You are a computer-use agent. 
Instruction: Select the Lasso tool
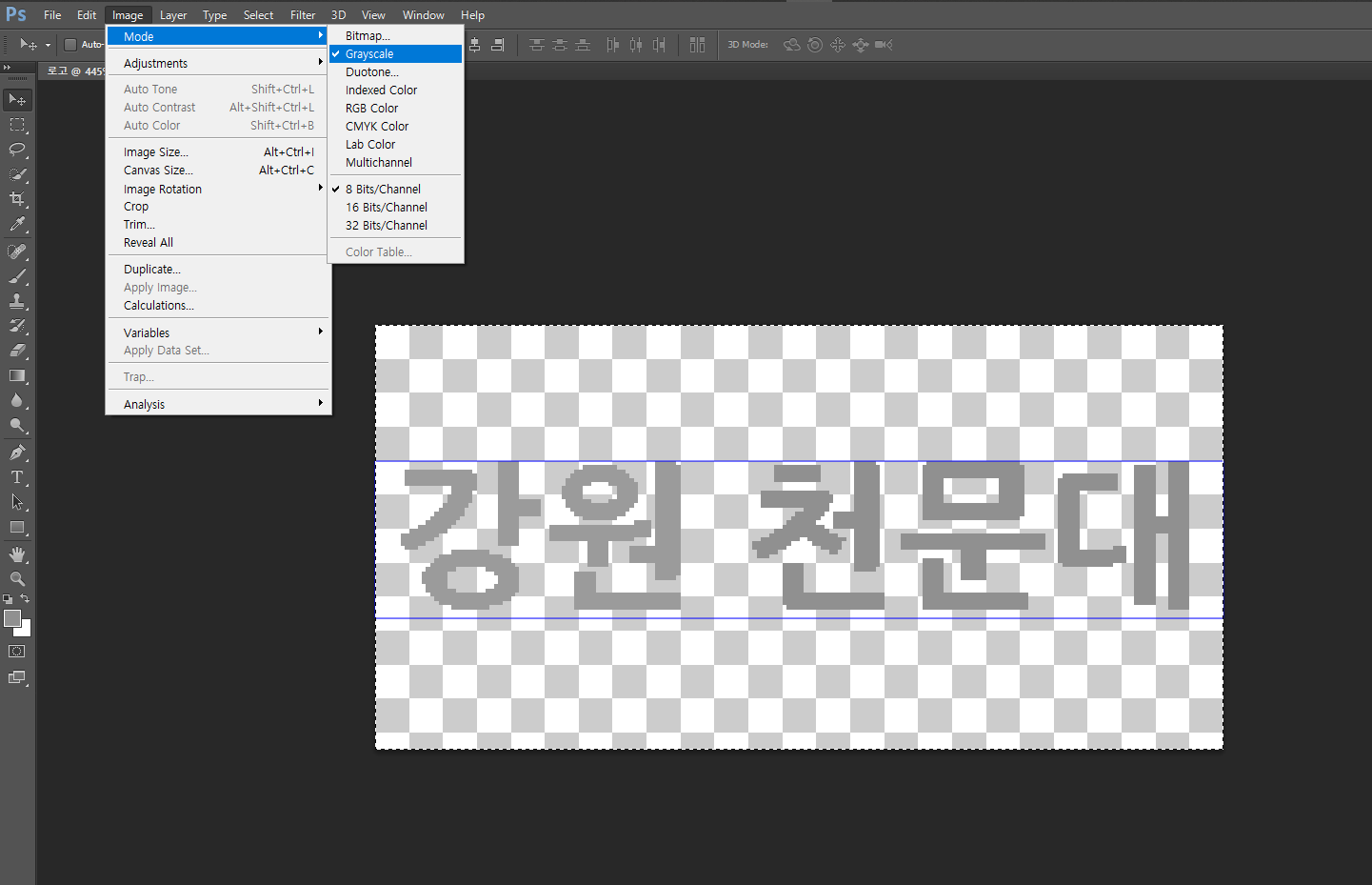pyautogui.click(x=17, y=150)
